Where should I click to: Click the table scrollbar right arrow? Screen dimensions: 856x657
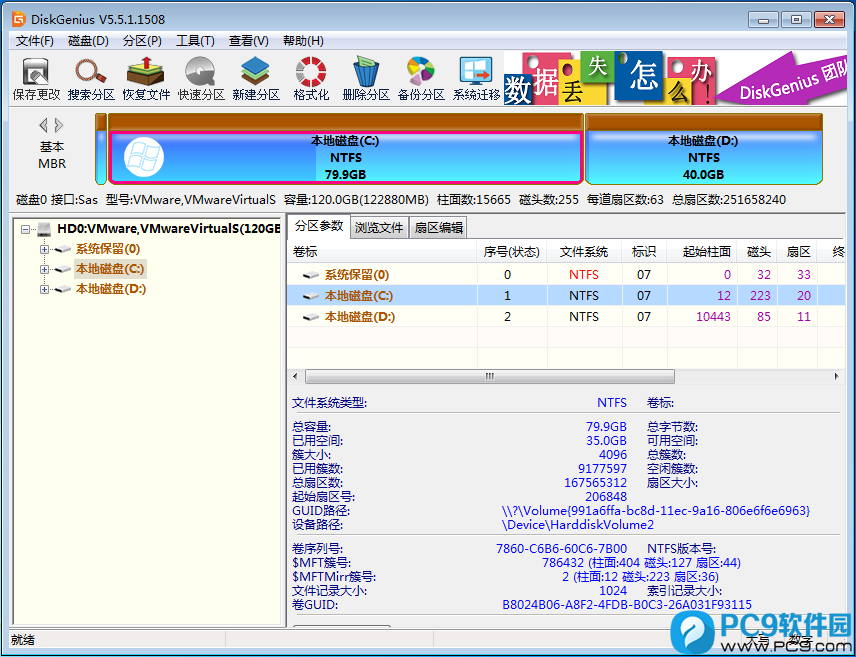pos(836,376)
